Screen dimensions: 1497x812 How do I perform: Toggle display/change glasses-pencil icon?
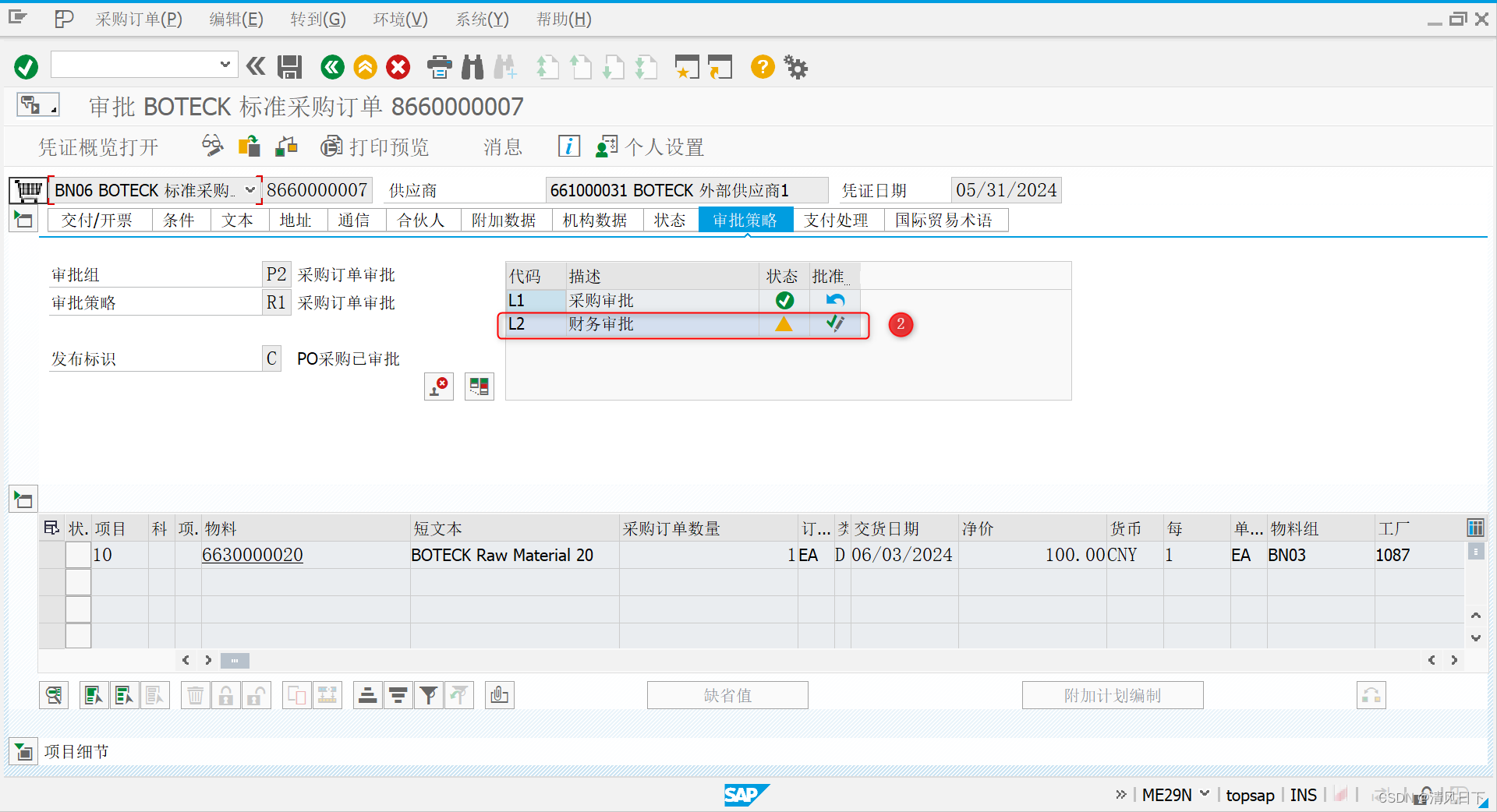(212, 146)
